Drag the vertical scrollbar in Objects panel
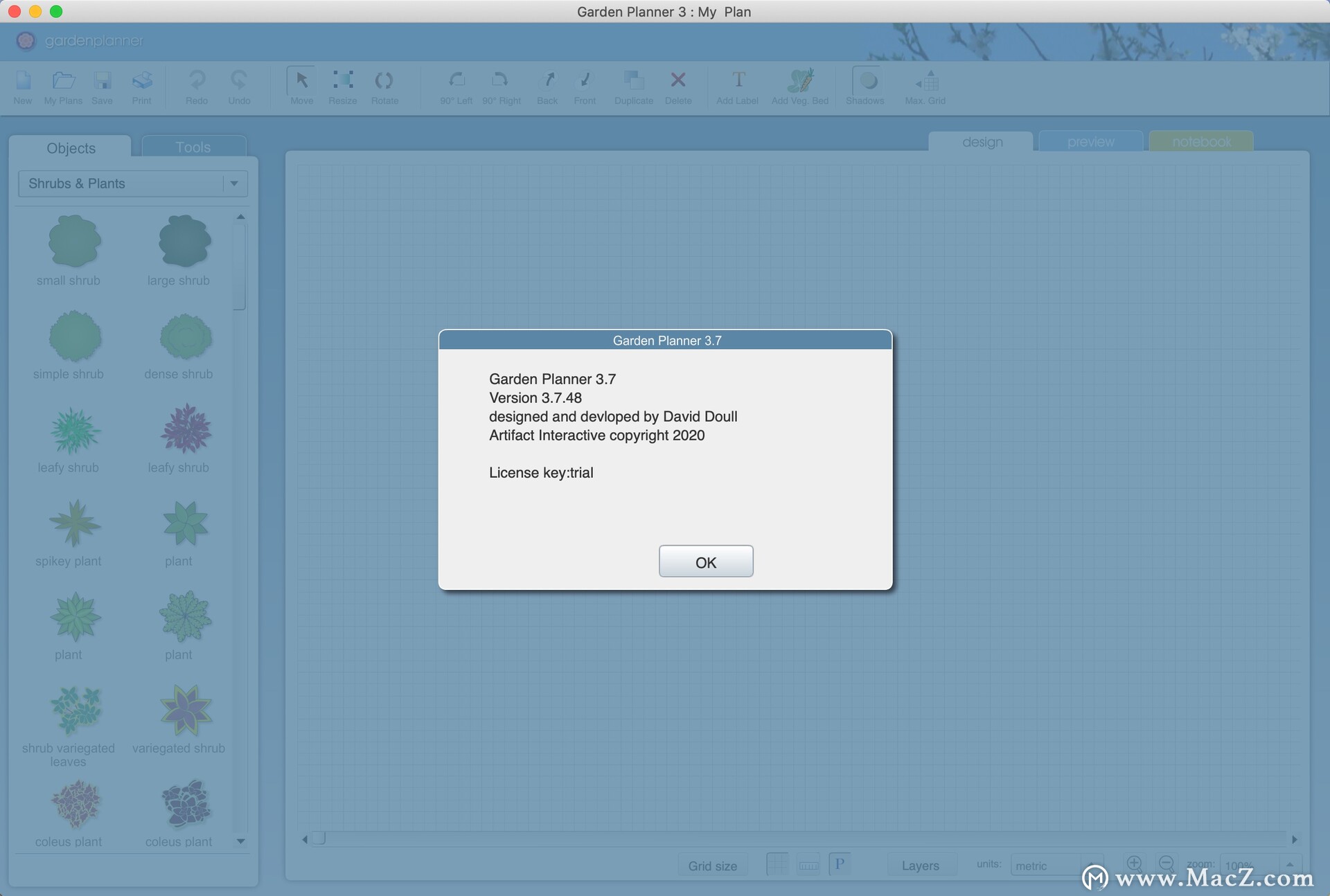Viewport: 1330px width, 896px height. point(244,262)
